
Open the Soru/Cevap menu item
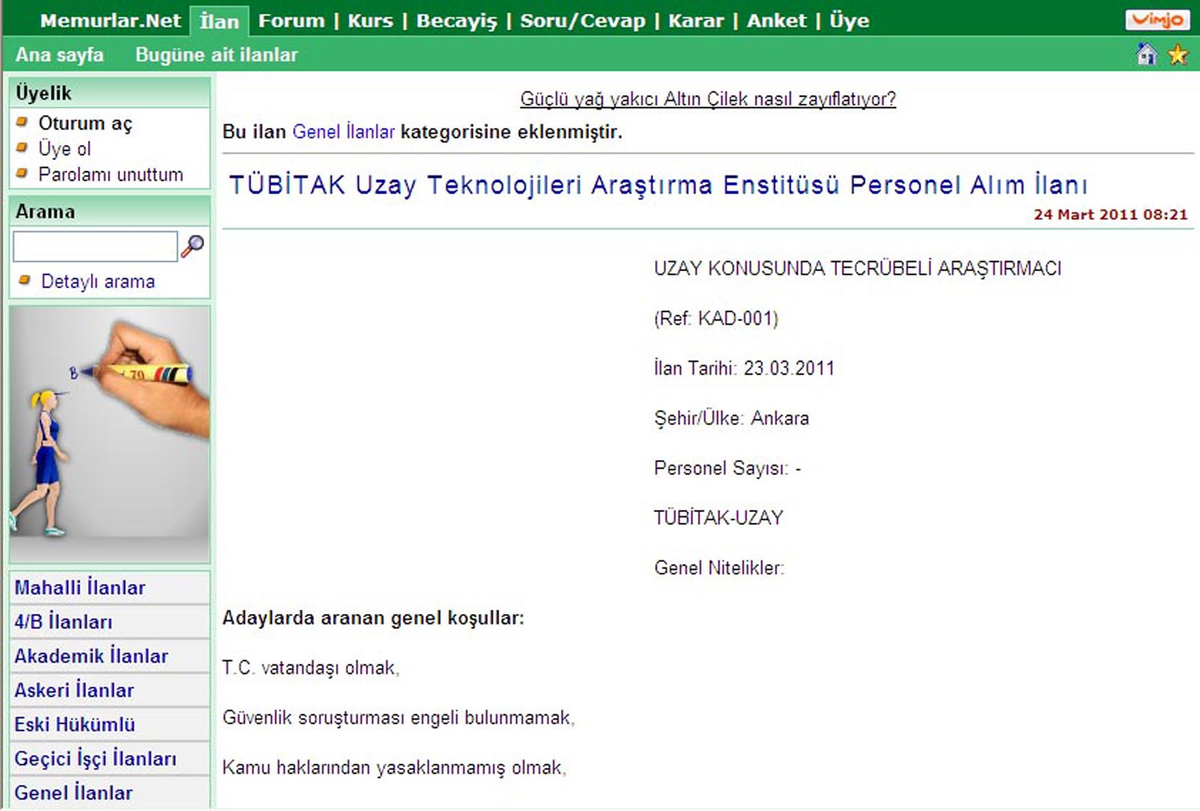[583, 21]
